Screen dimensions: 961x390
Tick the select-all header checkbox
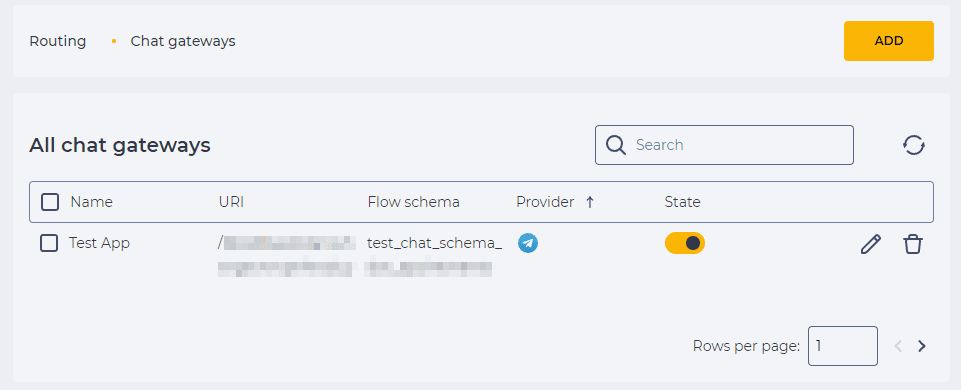[50, 202]
